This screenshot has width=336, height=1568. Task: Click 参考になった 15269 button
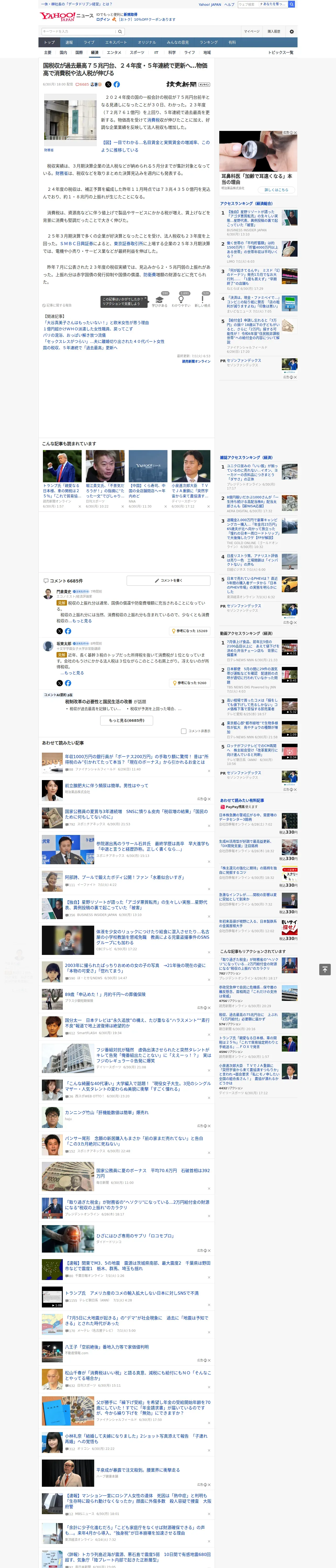click(190, 631)
